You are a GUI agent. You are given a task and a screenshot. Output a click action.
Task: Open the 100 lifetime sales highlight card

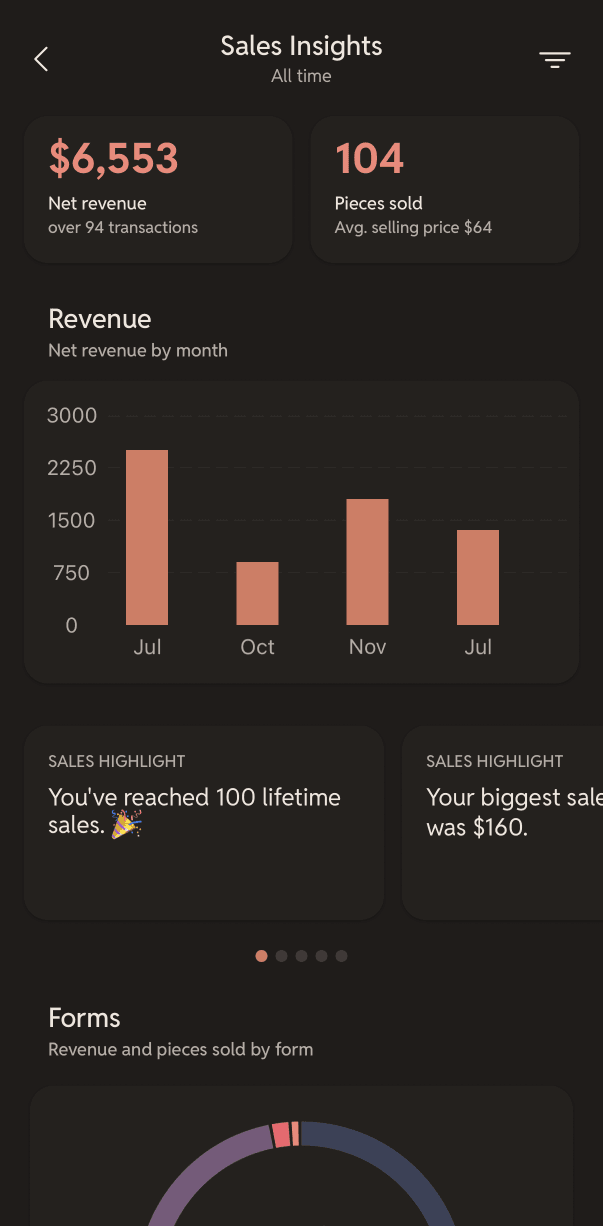click(204, 823)
